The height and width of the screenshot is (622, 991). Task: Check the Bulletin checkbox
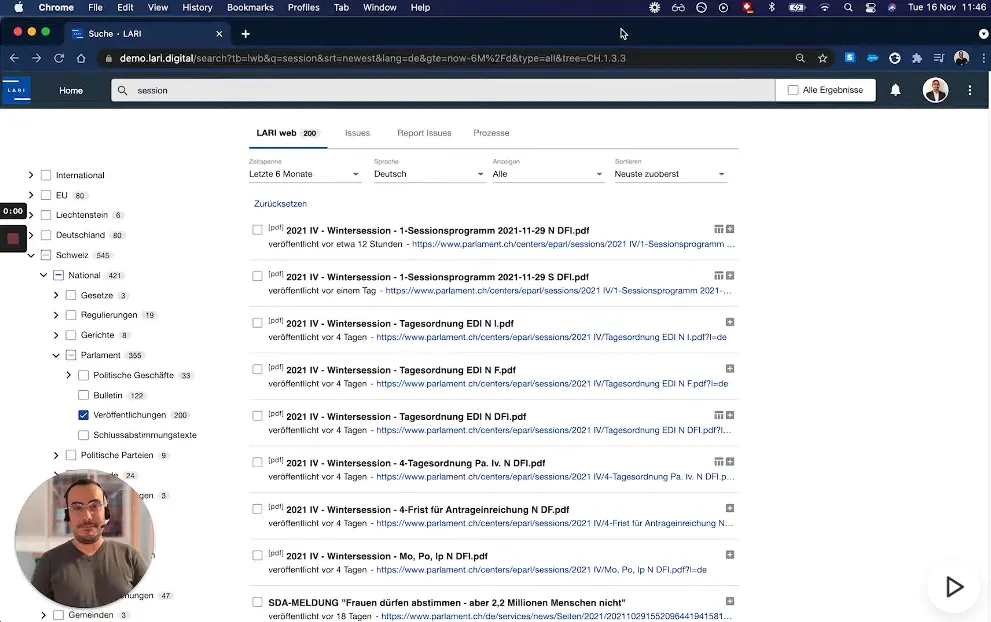click(84, 395)
